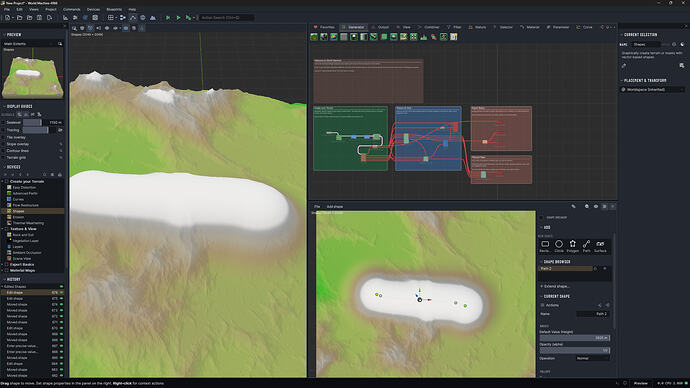Open the Operation Normal dropdown

click(593, 358)
